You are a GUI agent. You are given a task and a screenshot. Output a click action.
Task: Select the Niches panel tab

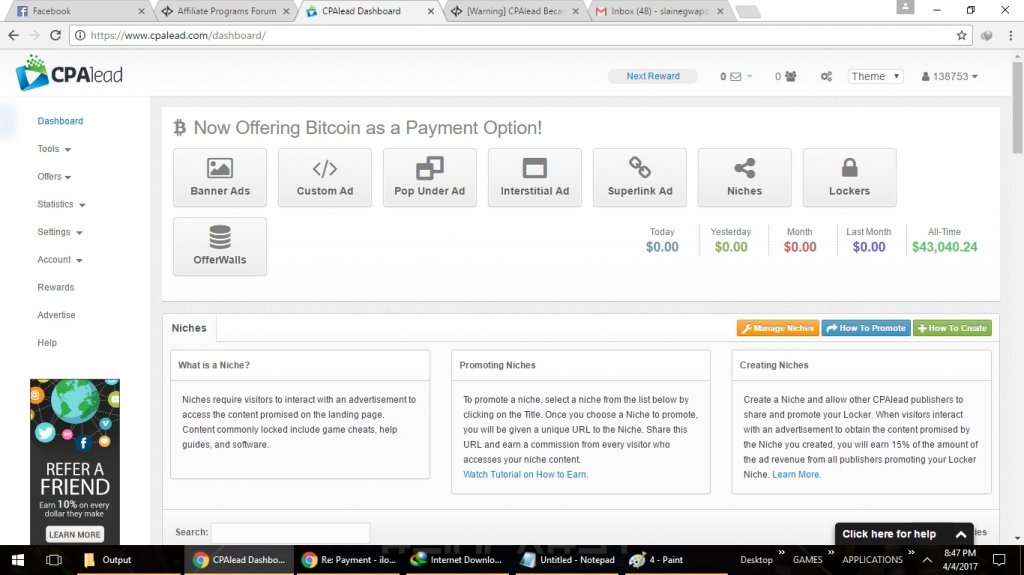[189, 328]
